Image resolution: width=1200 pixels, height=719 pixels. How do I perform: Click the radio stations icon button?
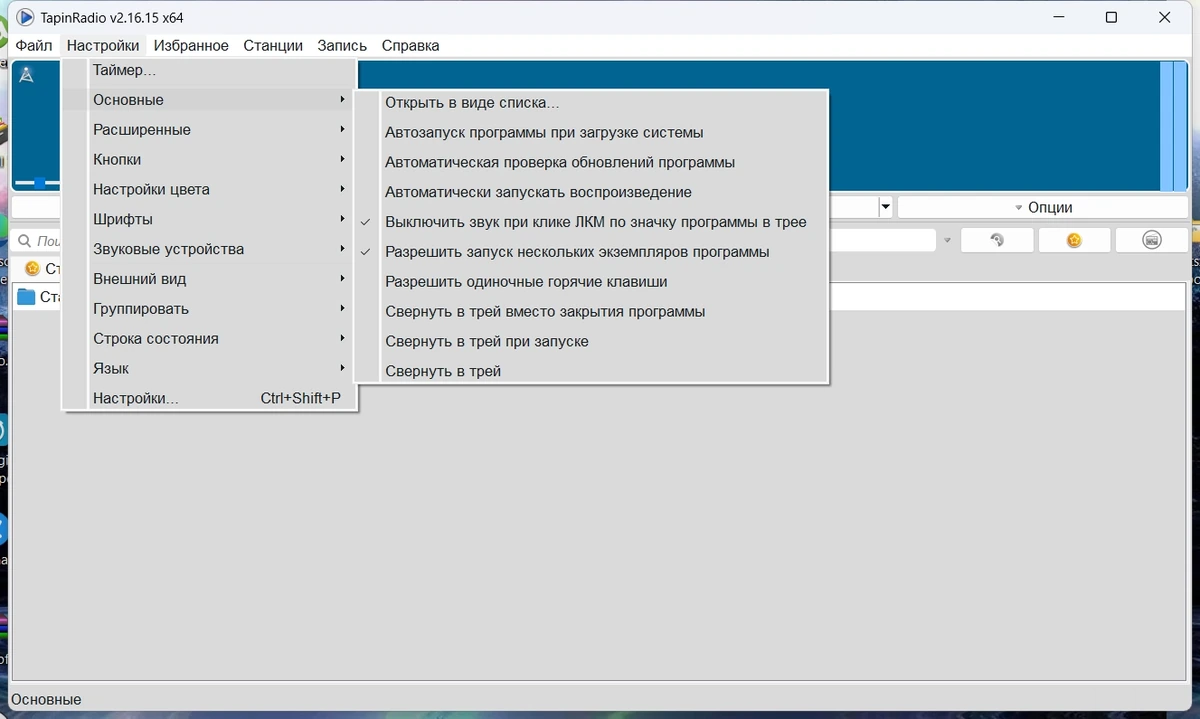[1152, 240]
